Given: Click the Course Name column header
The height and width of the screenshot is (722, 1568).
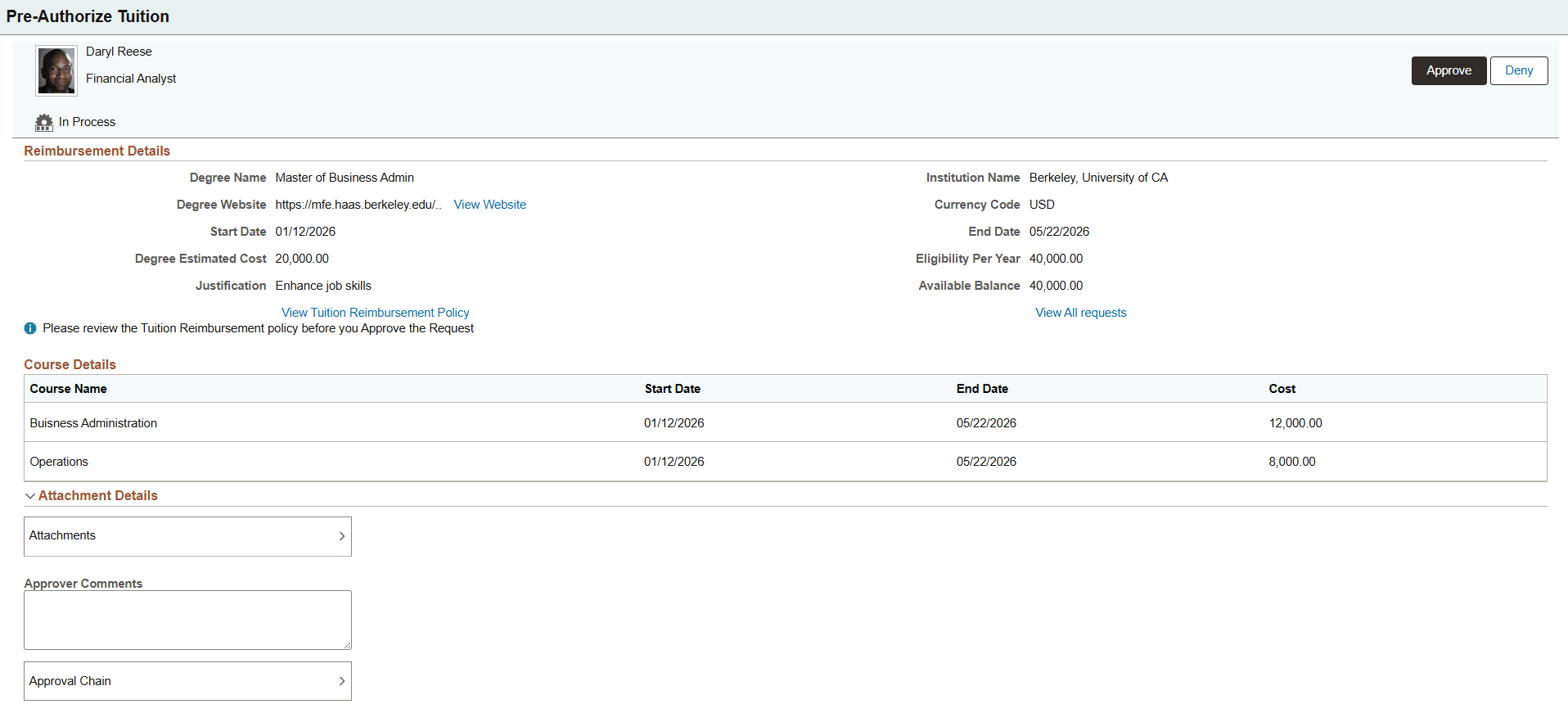Looking at the screenshot, I should (69, 389).
